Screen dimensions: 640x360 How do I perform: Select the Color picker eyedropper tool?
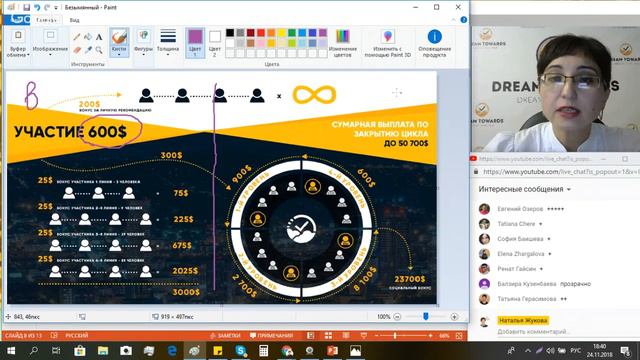coord(88,50)
